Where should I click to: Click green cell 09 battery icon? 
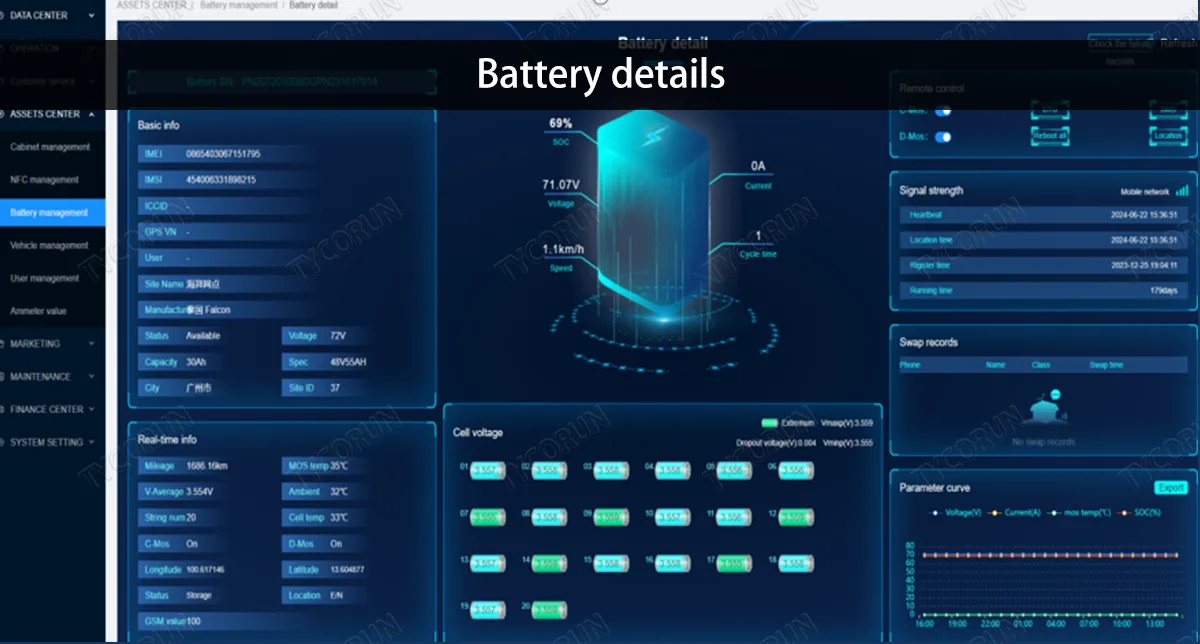tap(611, 516)
